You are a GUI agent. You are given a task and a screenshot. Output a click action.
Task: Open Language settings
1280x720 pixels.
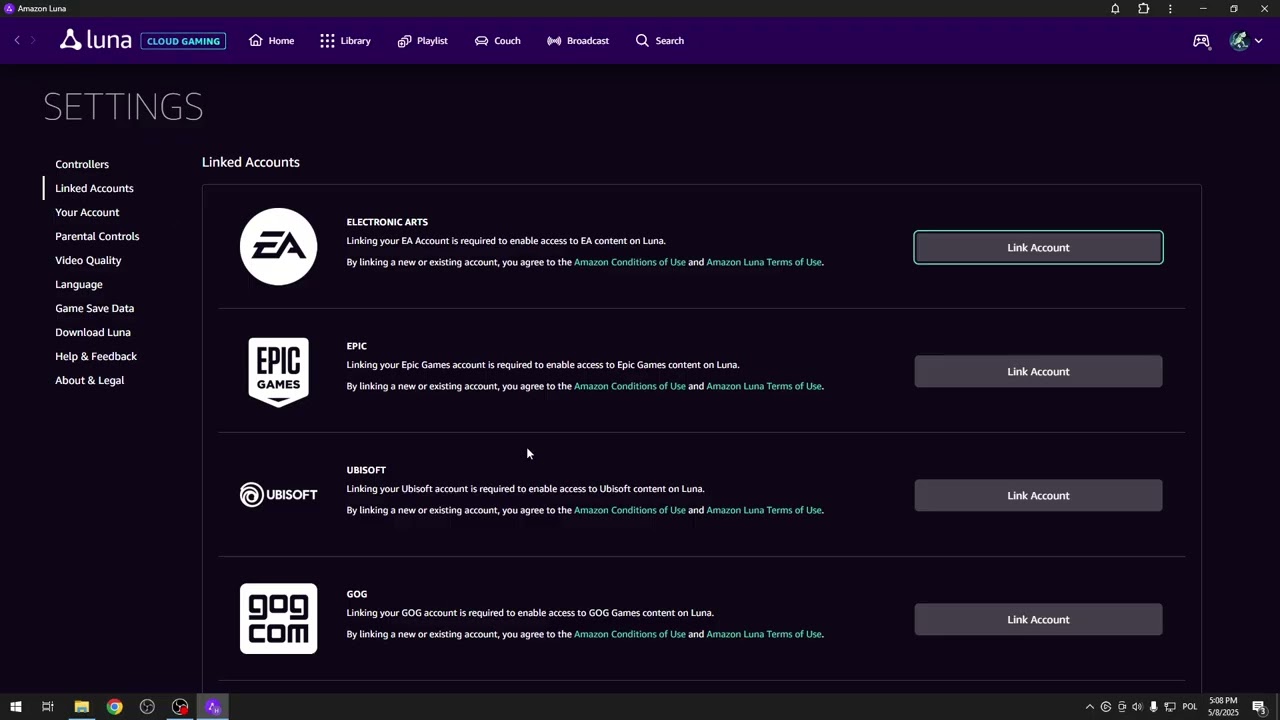coord(79,284)
